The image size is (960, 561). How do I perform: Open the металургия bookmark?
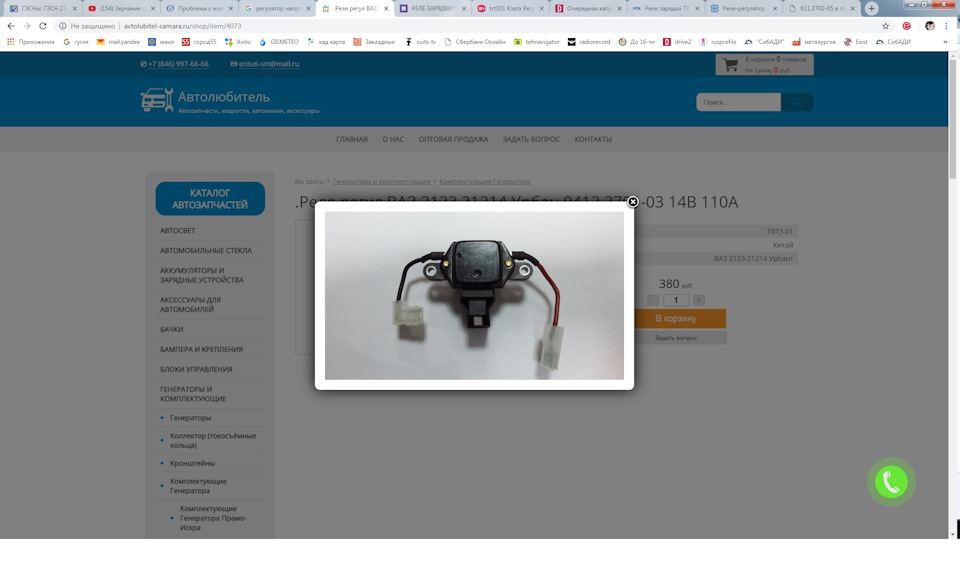[x=814, y=42]
